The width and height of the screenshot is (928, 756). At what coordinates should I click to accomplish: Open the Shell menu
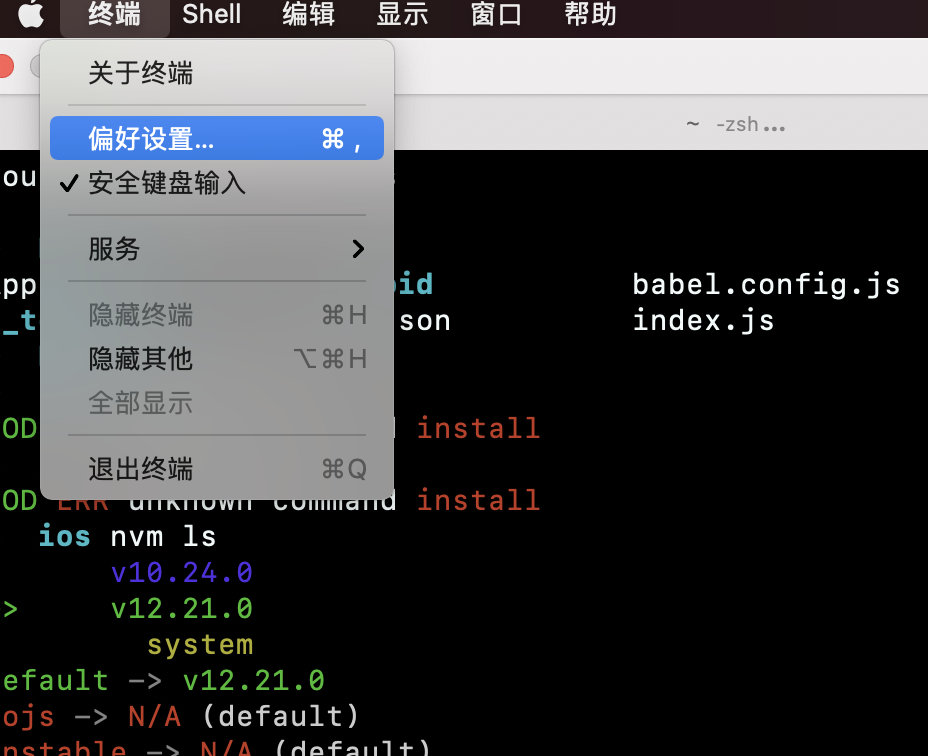click(x=211, y=14)
